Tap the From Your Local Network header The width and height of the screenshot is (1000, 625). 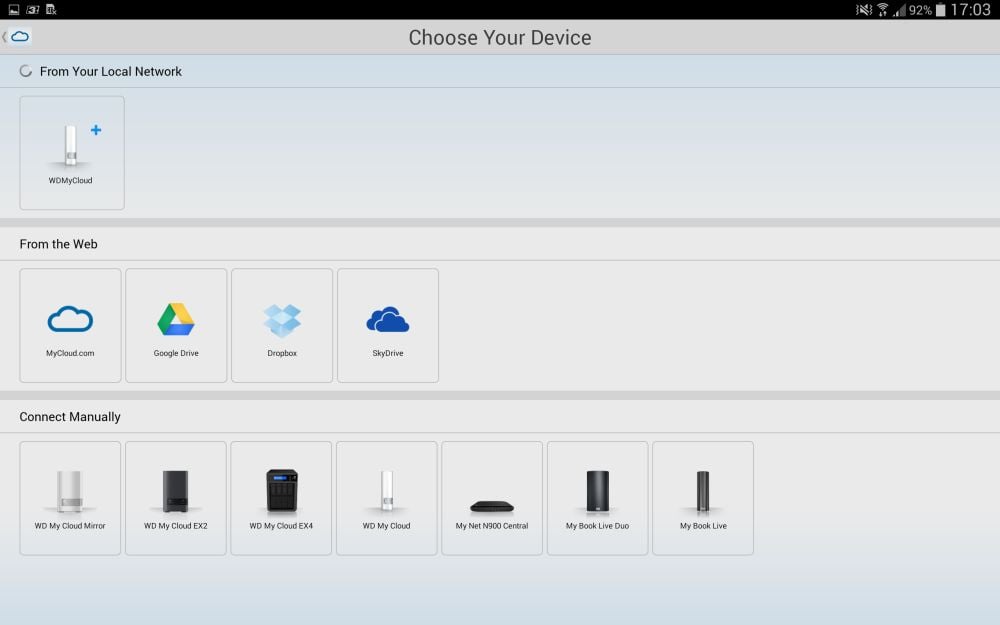[111, 71]
